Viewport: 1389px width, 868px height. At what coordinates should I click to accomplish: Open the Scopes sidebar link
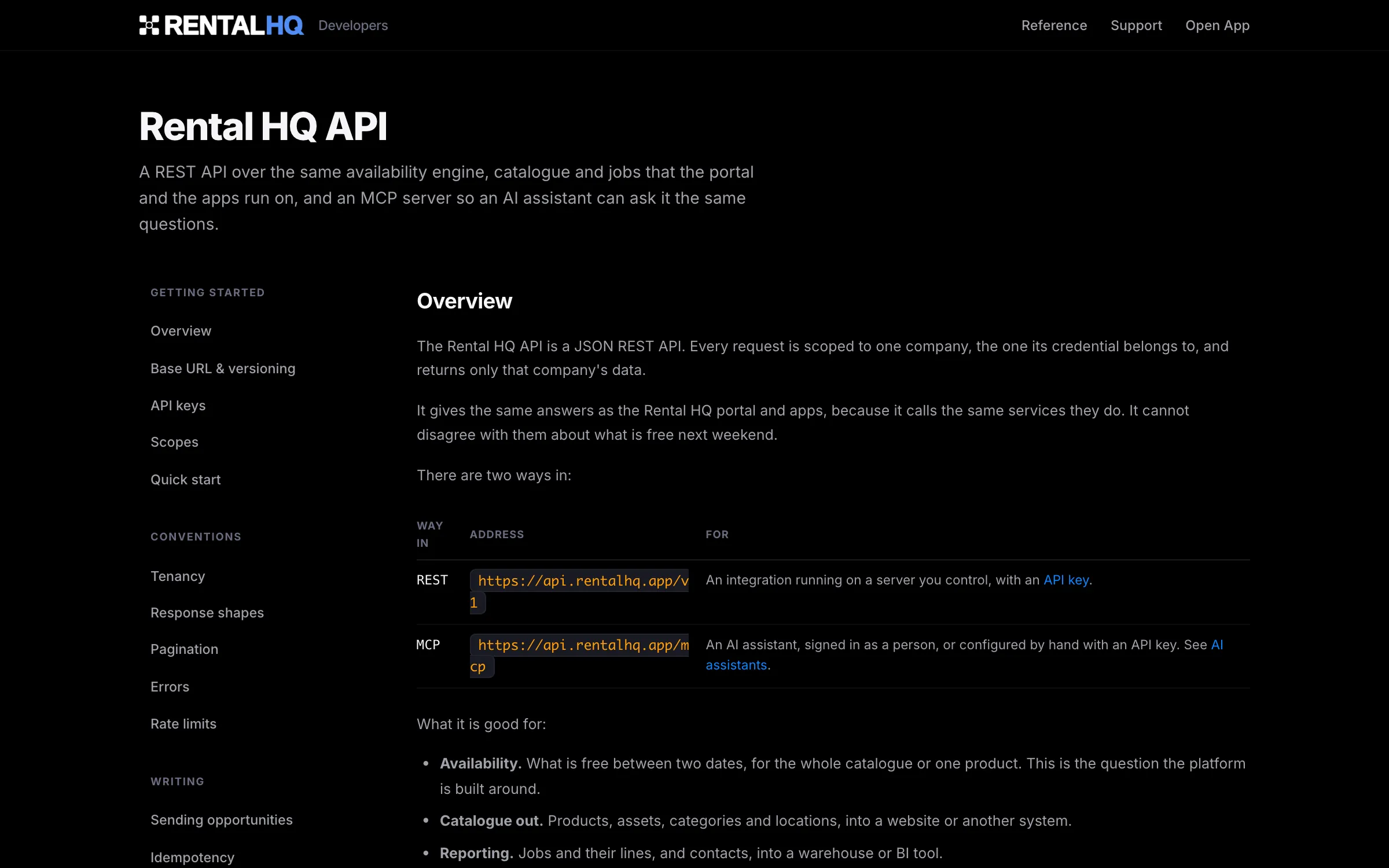[x=174, y=442]
